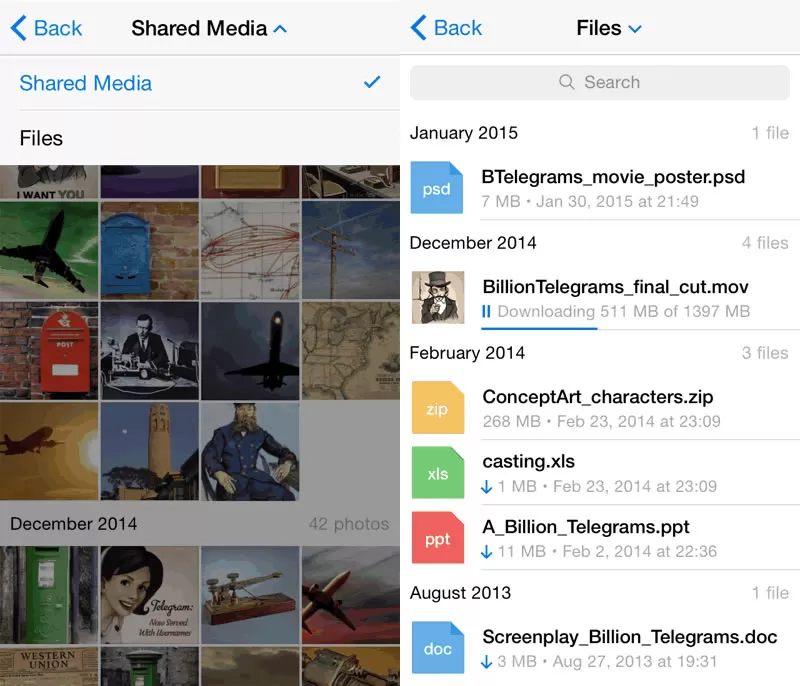Tap A_Billion_Telegrams.ppt file name
Viewport: 800px width, 686px height.
(586, 527)
